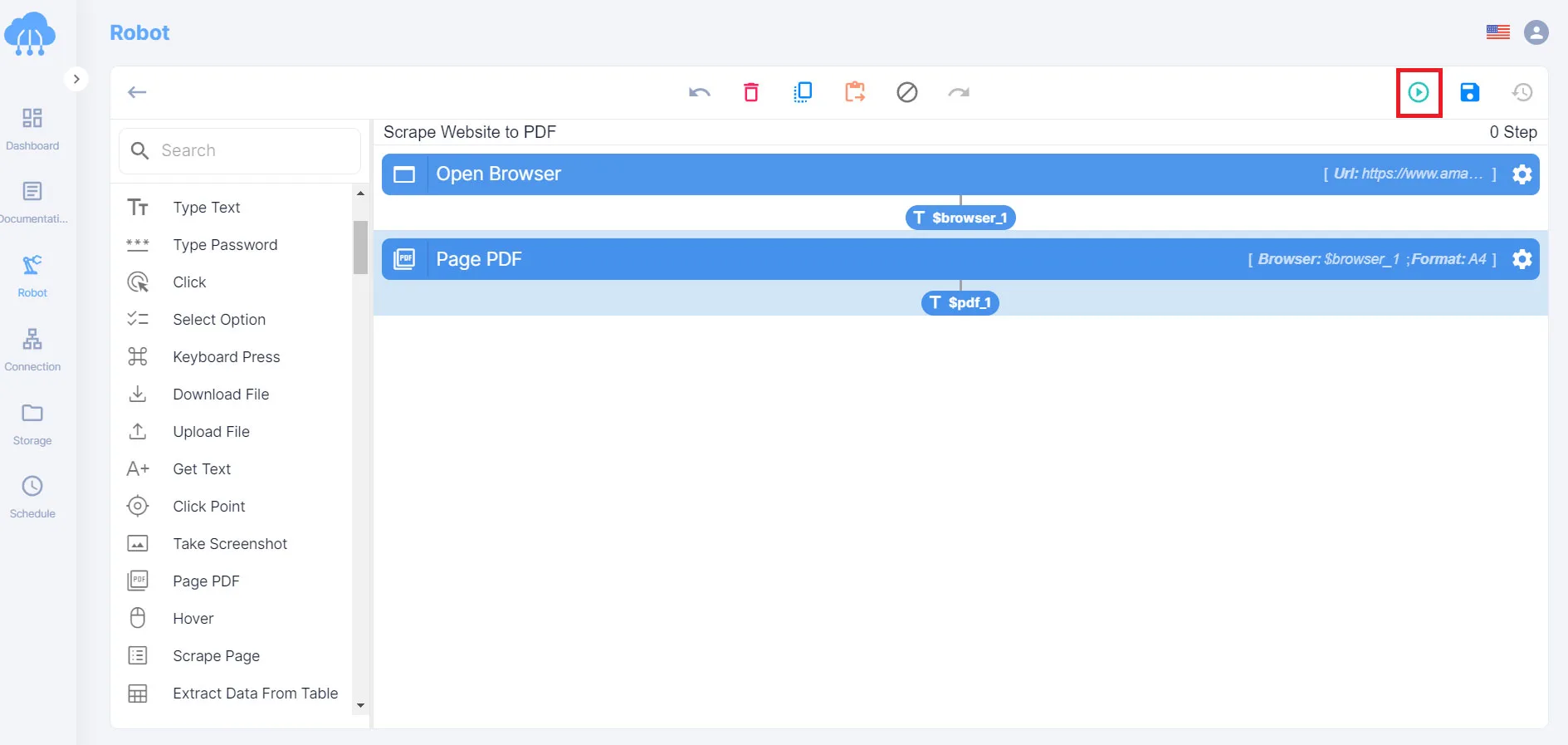The width and height of the screenshot is (1568, 745).
Task: Save the robot workflow
Action: pyautogui.click(x=1470, y=92)
